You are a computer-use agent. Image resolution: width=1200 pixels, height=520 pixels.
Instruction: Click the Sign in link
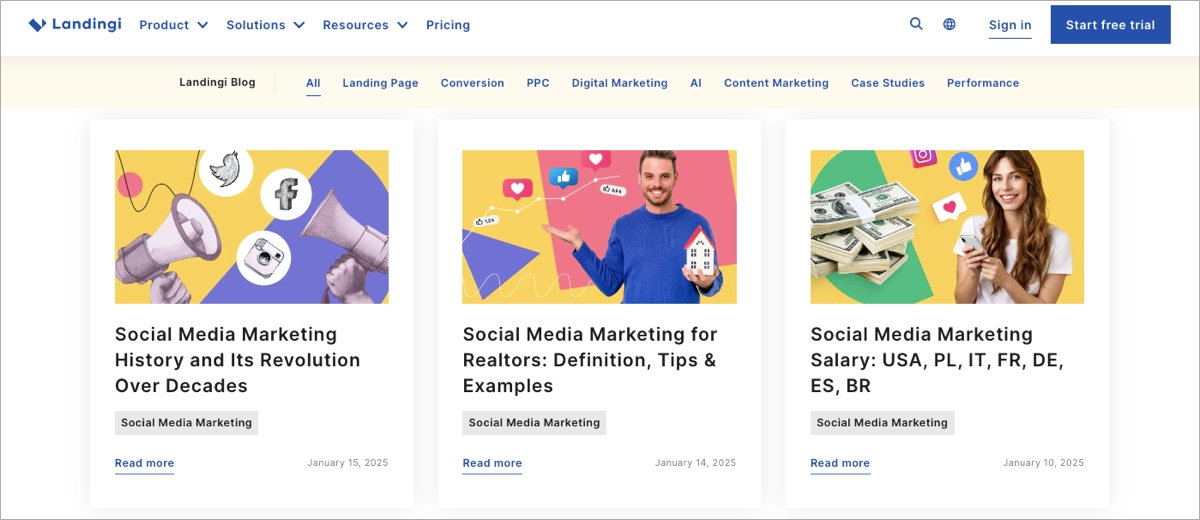1010,25
